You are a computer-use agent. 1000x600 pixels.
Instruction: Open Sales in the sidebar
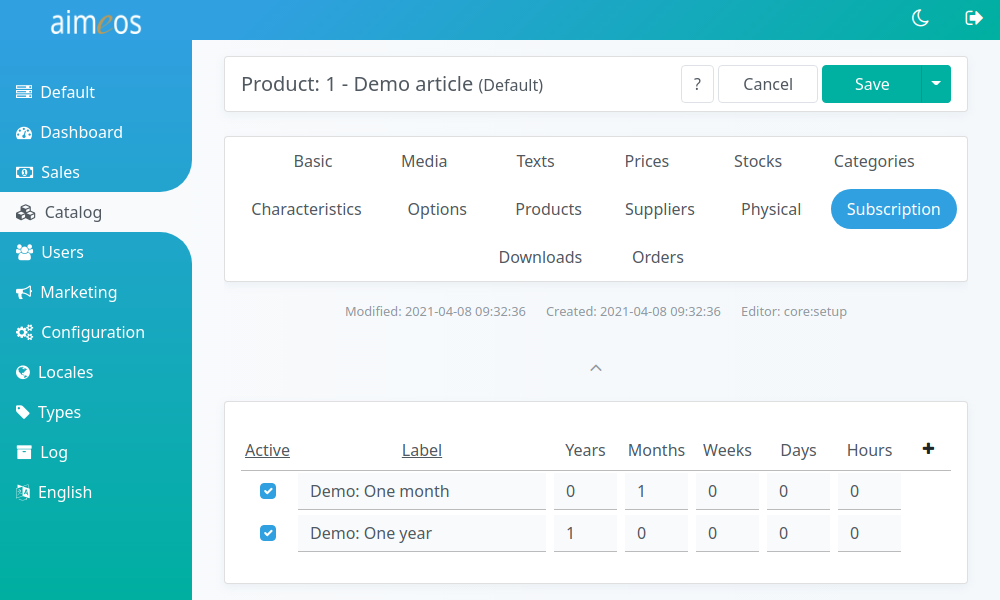click(x=61, y=172)
